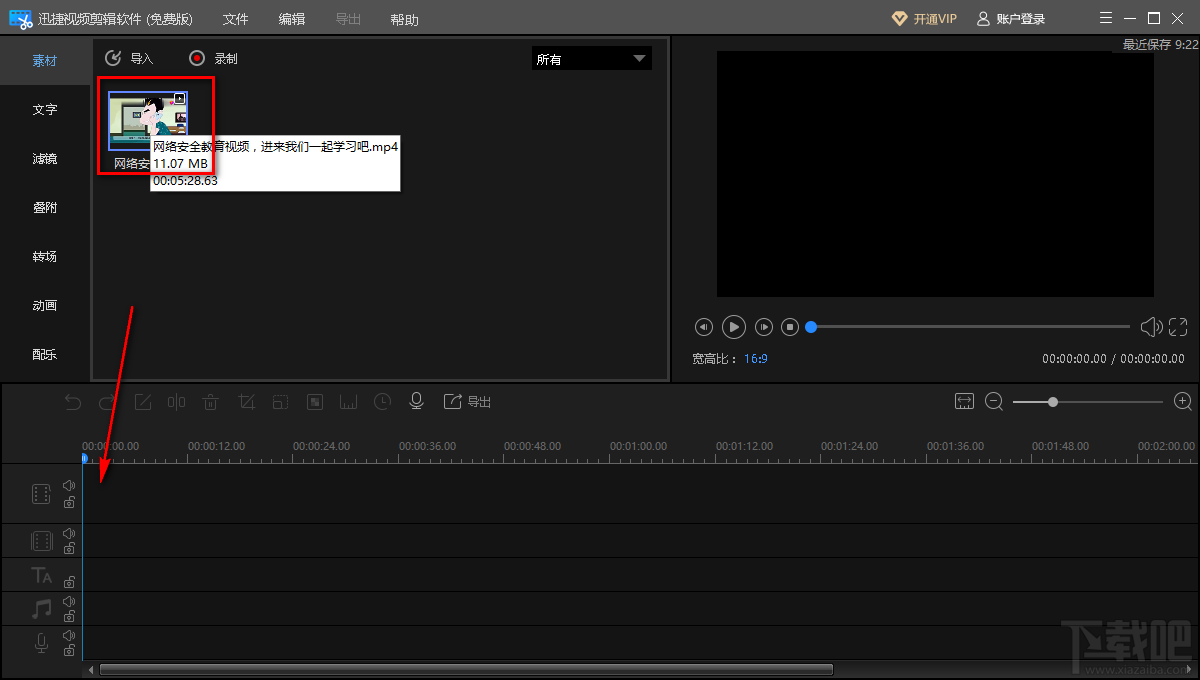The width and height of the screenshot is (1200, 680).
Task: Click the undo arrow in timeline toolbar
Action: [73, 402]
